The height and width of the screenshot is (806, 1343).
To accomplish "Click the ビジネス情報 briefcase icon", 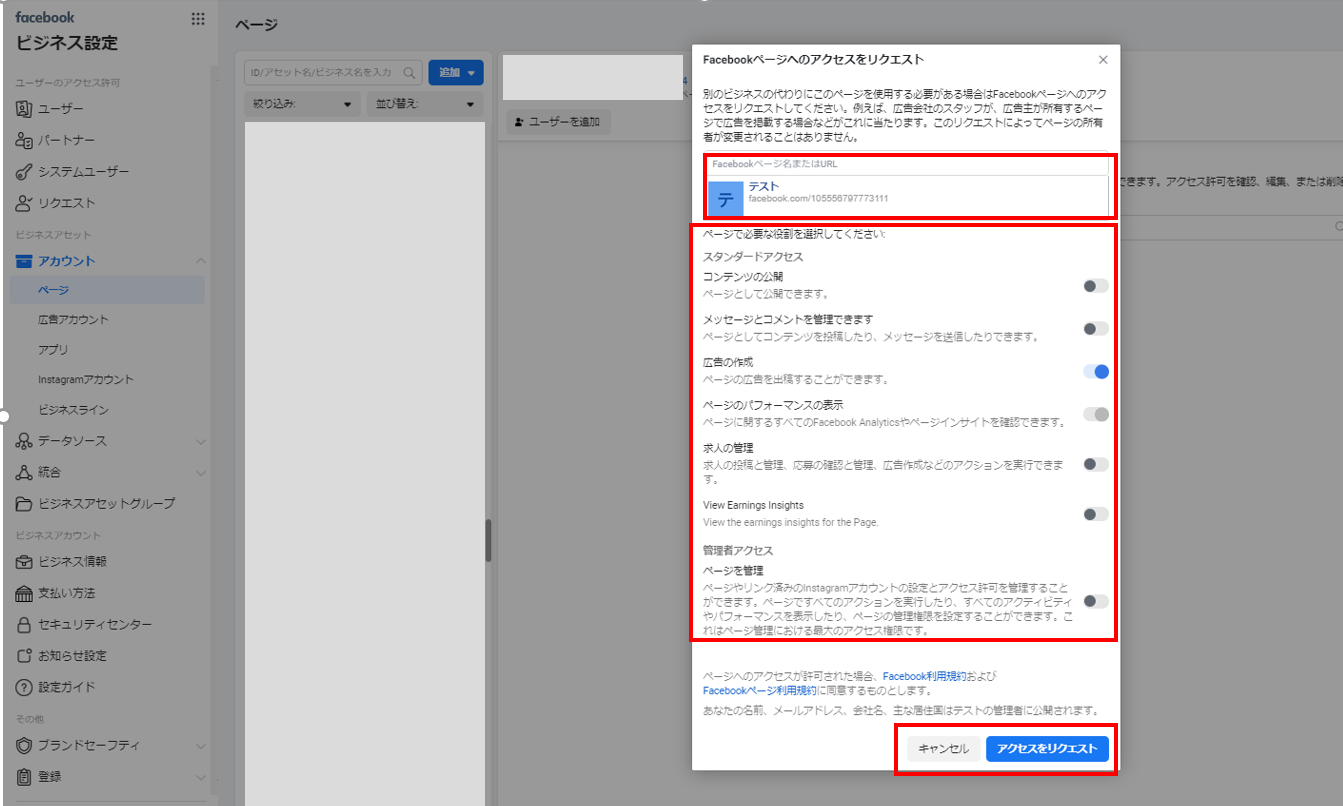I will tap(25, 562).
